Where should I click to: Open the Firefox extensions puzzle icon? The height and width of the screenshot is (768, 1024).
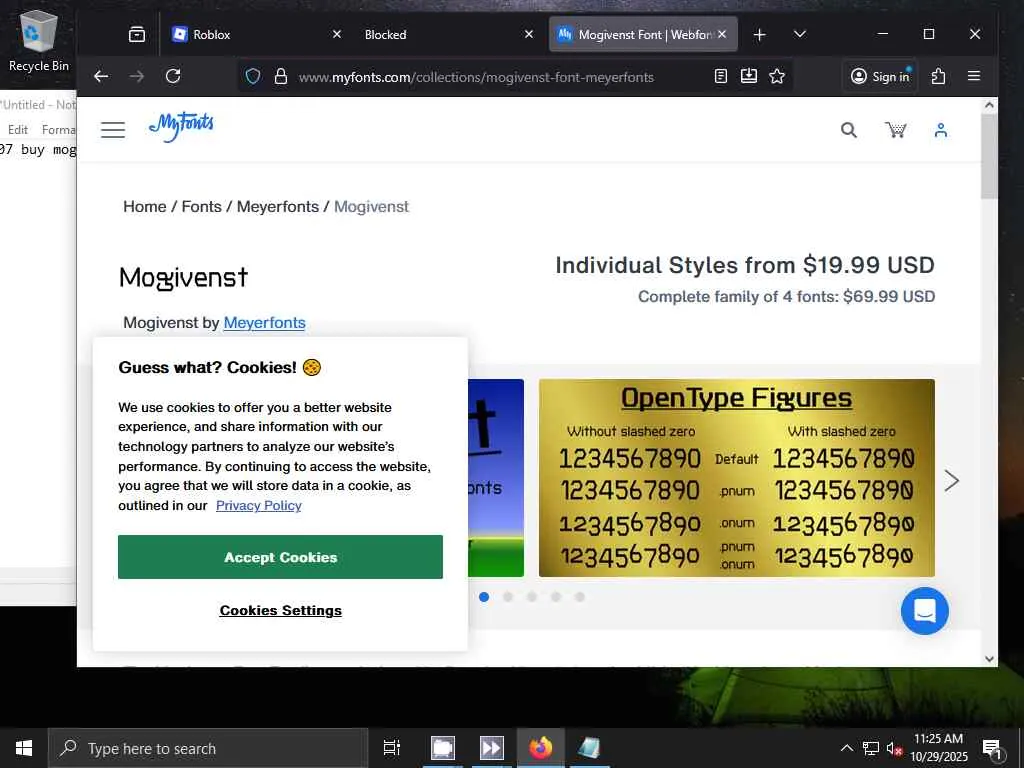click(938, 76)
